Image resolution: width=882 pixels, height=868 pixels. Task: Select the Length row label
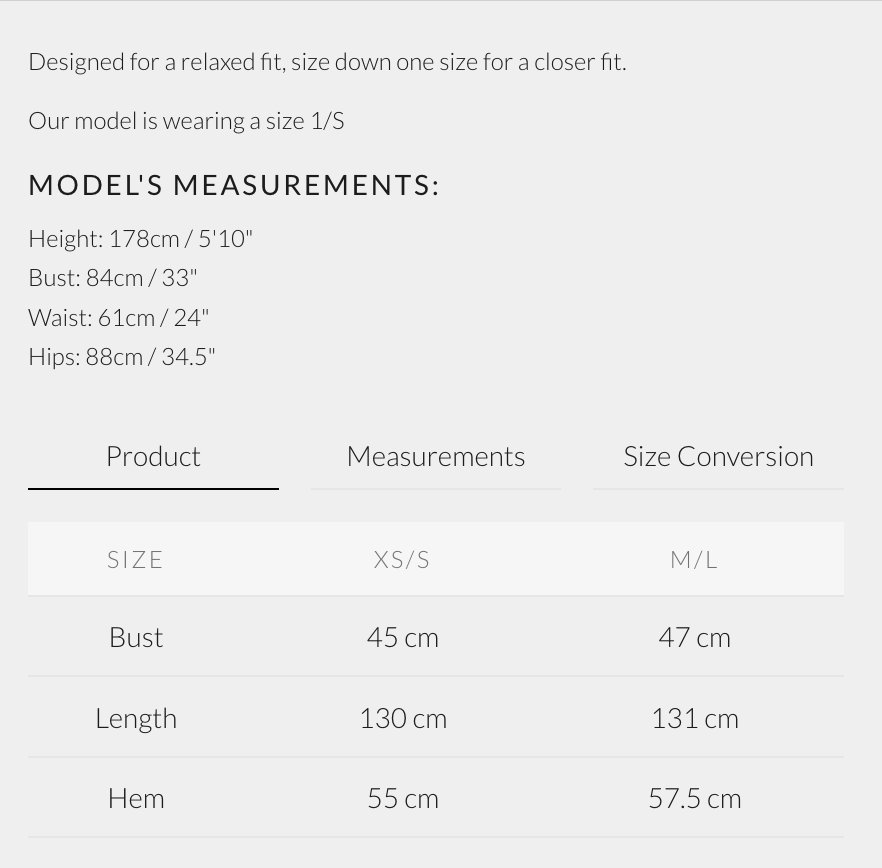coord(136,718)
